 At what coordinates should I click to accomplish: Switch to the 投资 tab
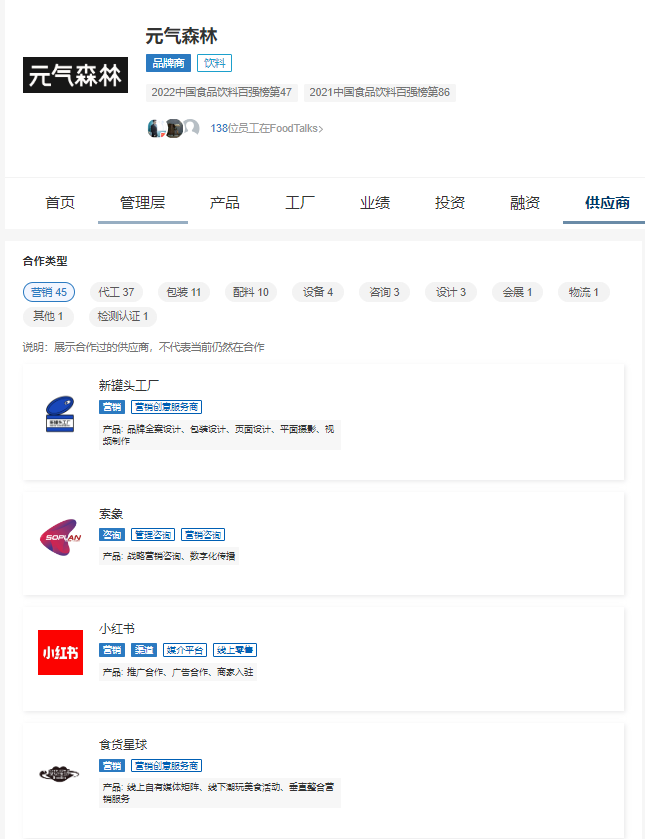[x=450, y=203]
